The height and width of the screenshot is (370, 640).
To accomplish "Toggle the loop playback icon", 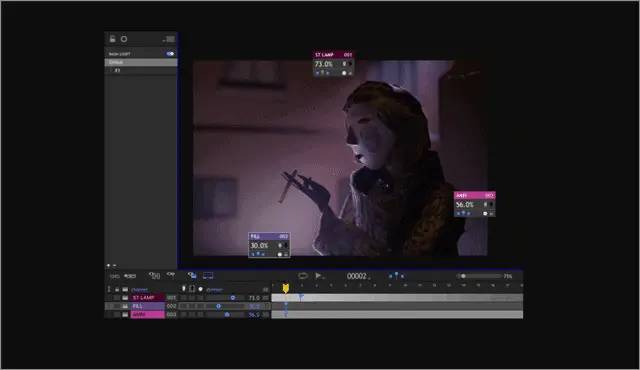I will click(303, 276).
